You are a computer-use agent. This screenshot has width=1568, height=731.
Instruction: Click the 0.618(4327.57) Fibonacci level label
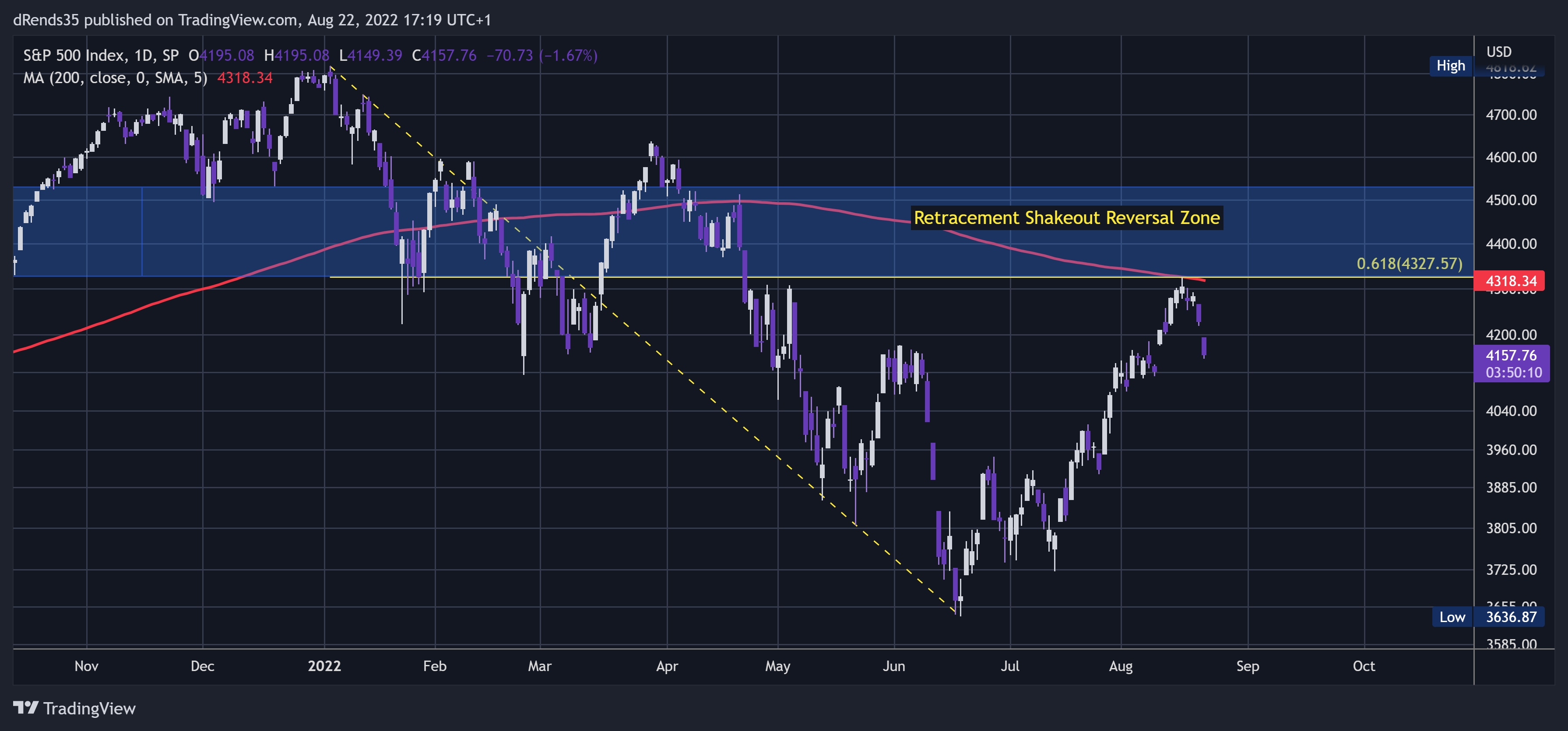click(1409, 264)
